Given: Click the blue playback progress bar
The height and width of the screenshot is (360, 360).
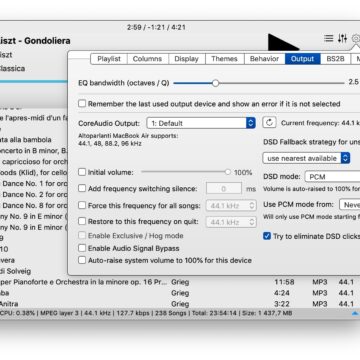Looking at the screenshot, I should click(34, 81).
